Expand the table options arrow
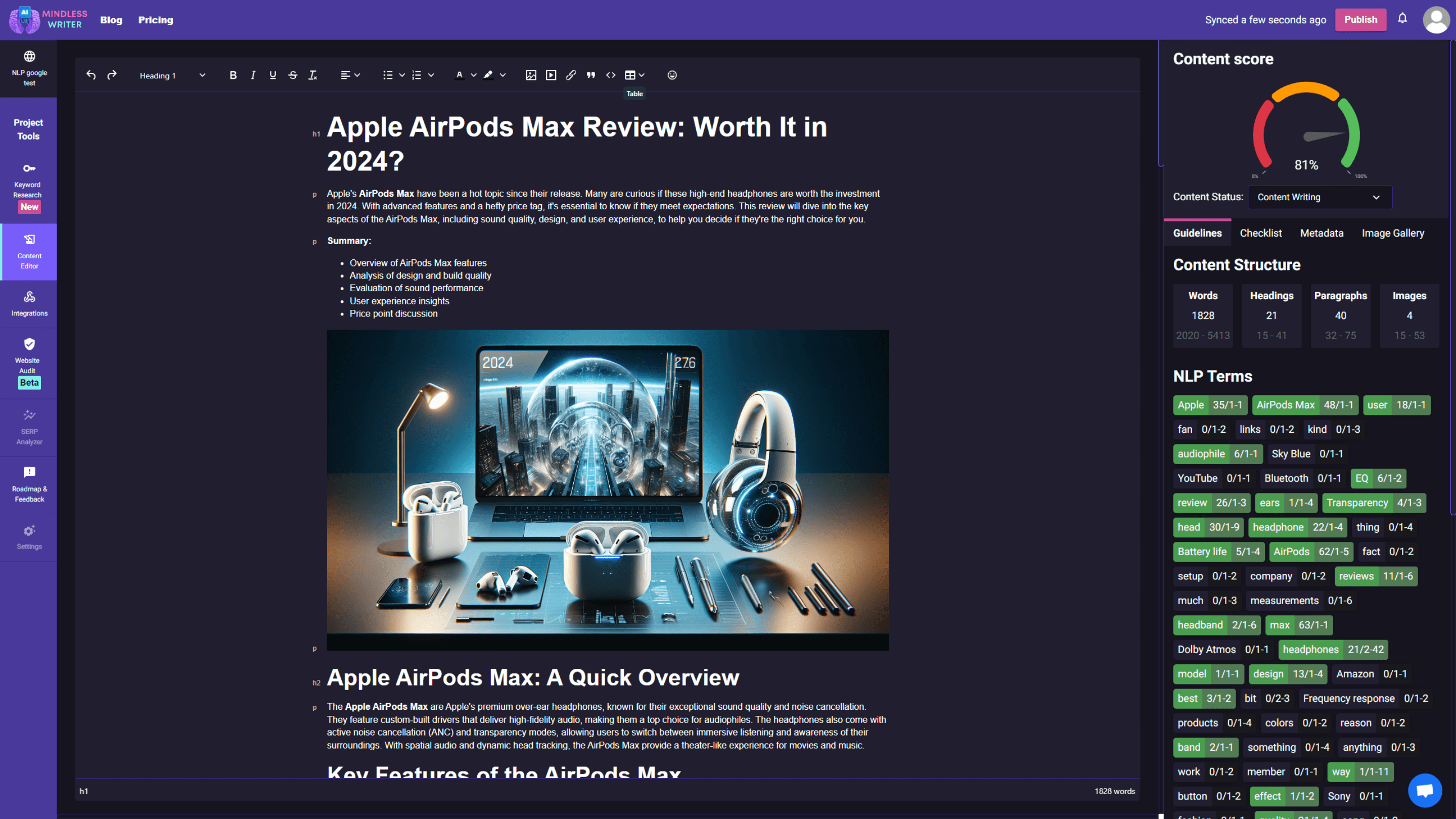Image resolution: width=1456 pixels, height=819 pixels. (642, 75)
